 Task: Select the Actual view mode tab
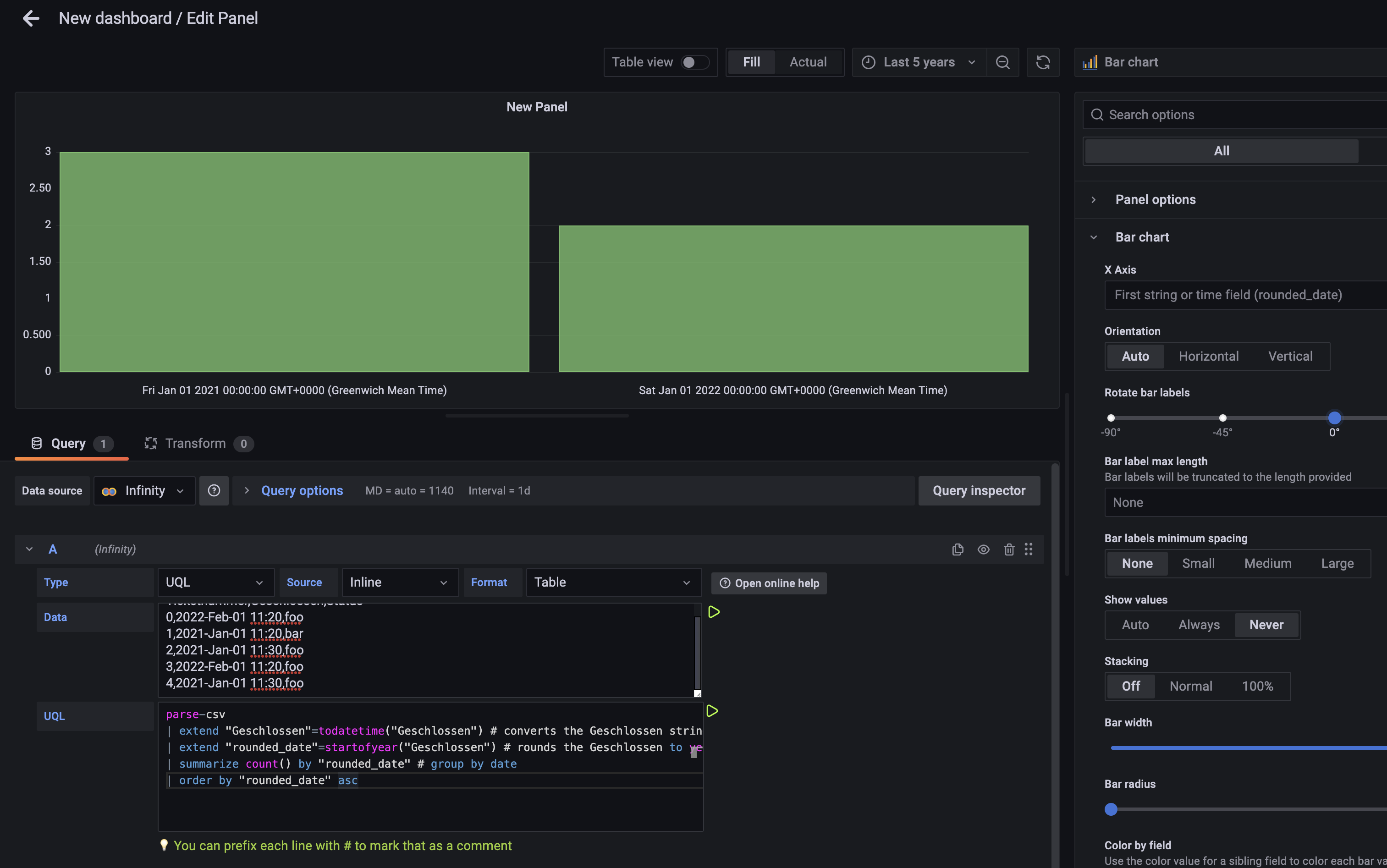[808, 62]
